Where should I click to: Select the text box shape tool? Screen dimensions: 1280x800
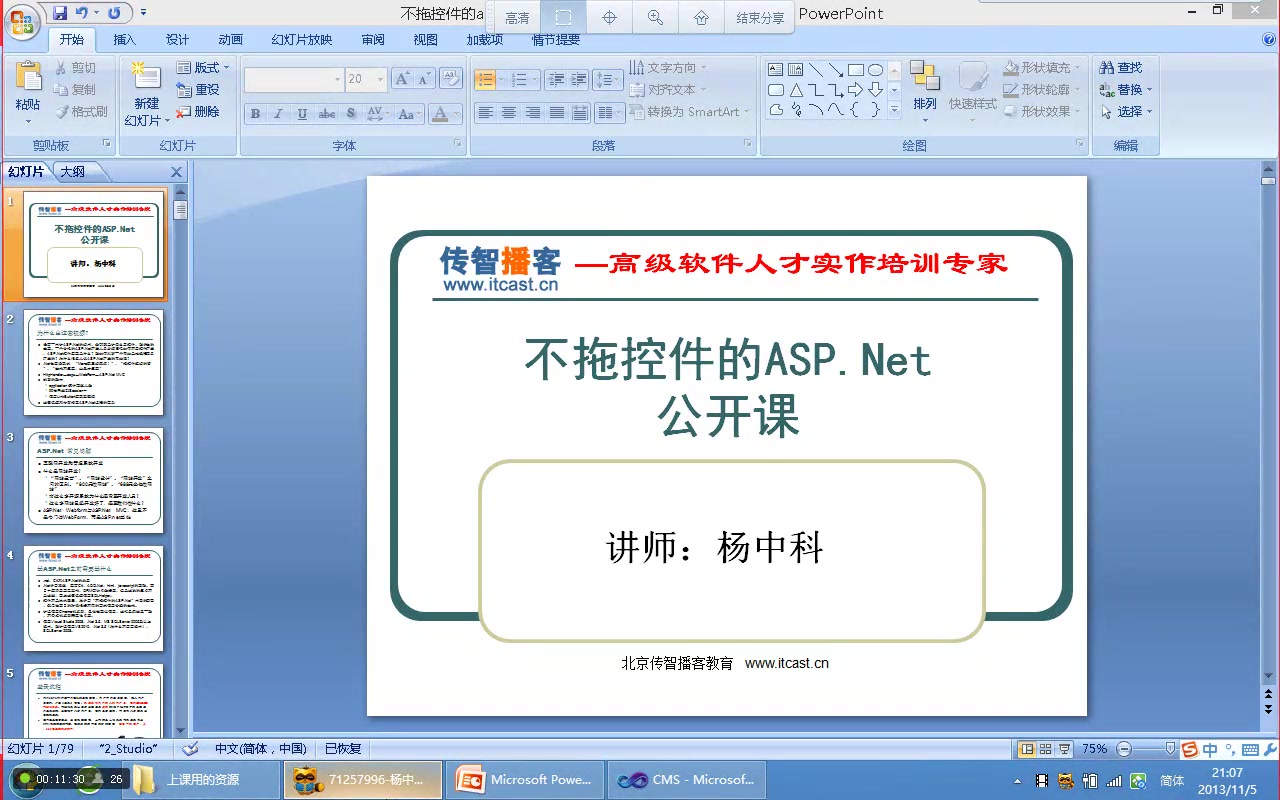(x=776, y=70)
